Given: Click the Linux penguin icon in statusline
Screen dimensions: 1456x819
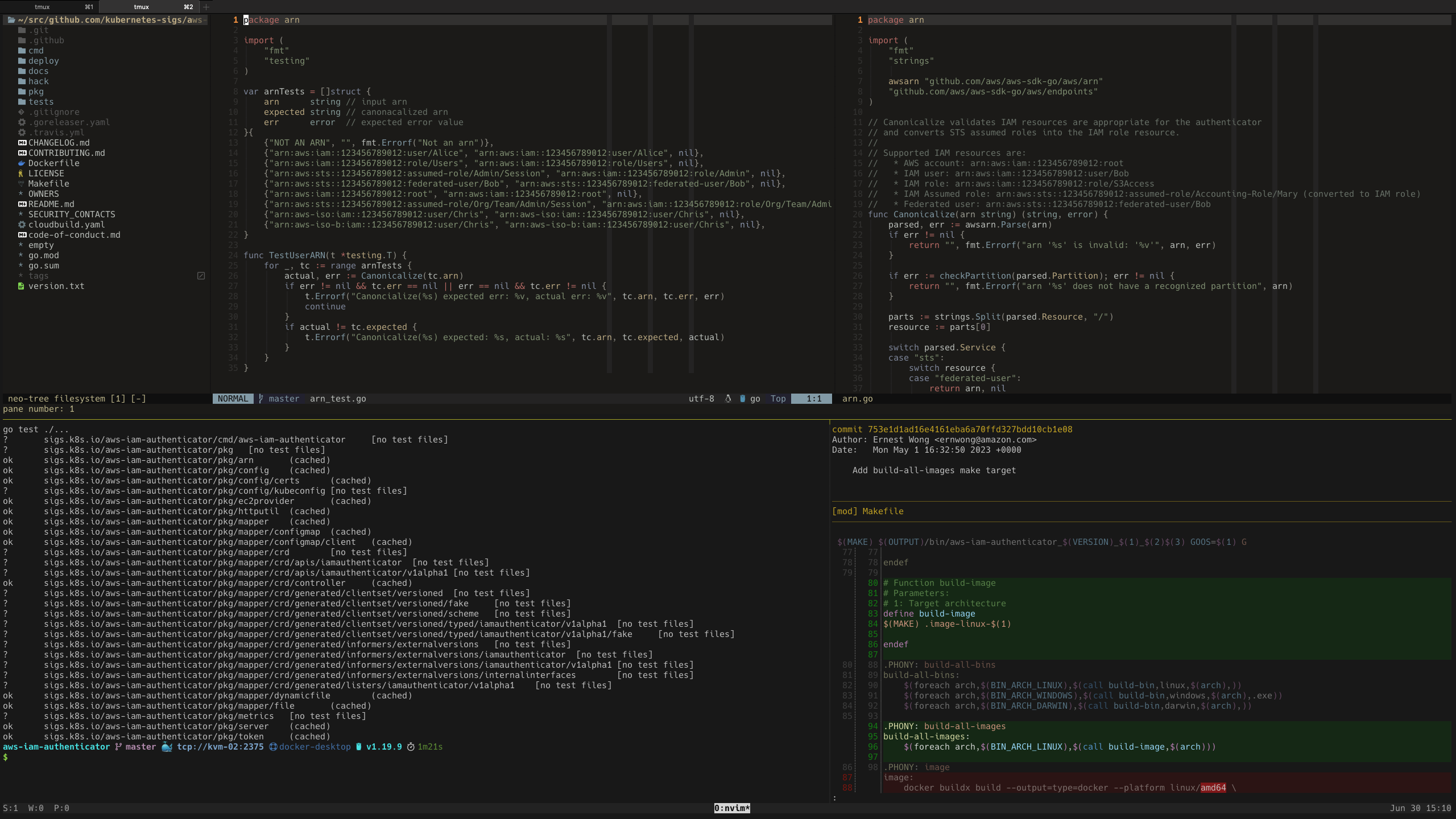Looking at the screenshot, I should point(728,399).
